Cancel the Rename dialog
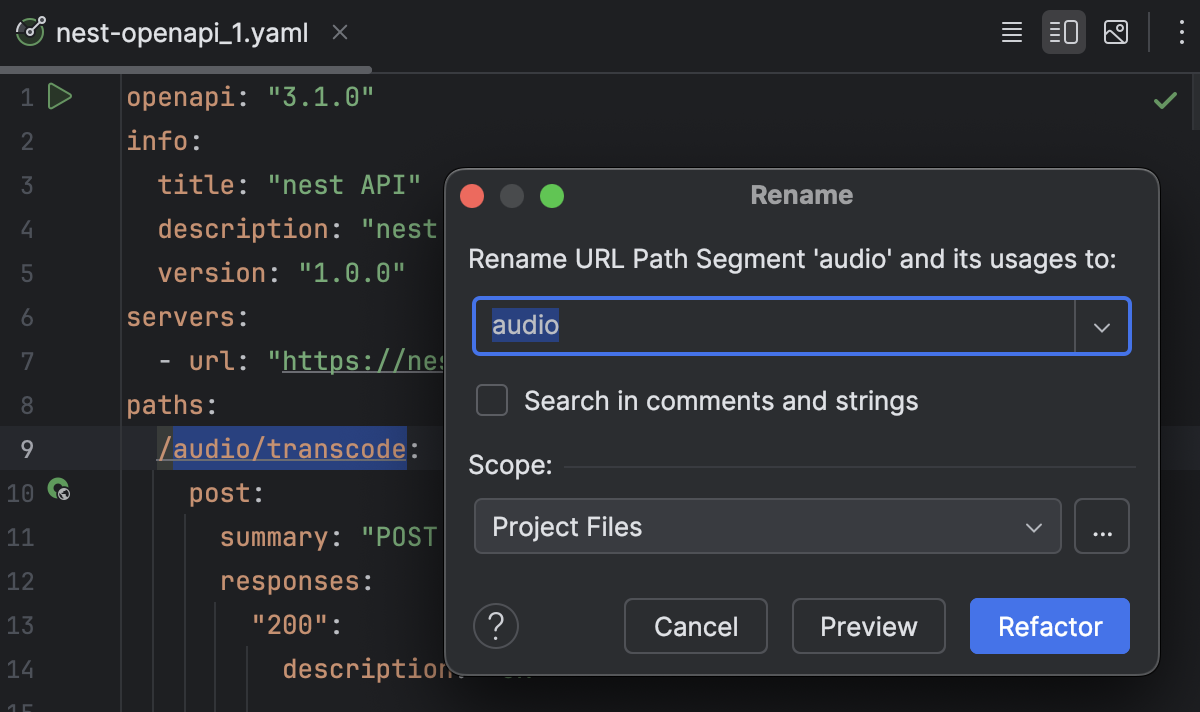Viewport: 1200px width, 712px height. [x=695, y=626]
